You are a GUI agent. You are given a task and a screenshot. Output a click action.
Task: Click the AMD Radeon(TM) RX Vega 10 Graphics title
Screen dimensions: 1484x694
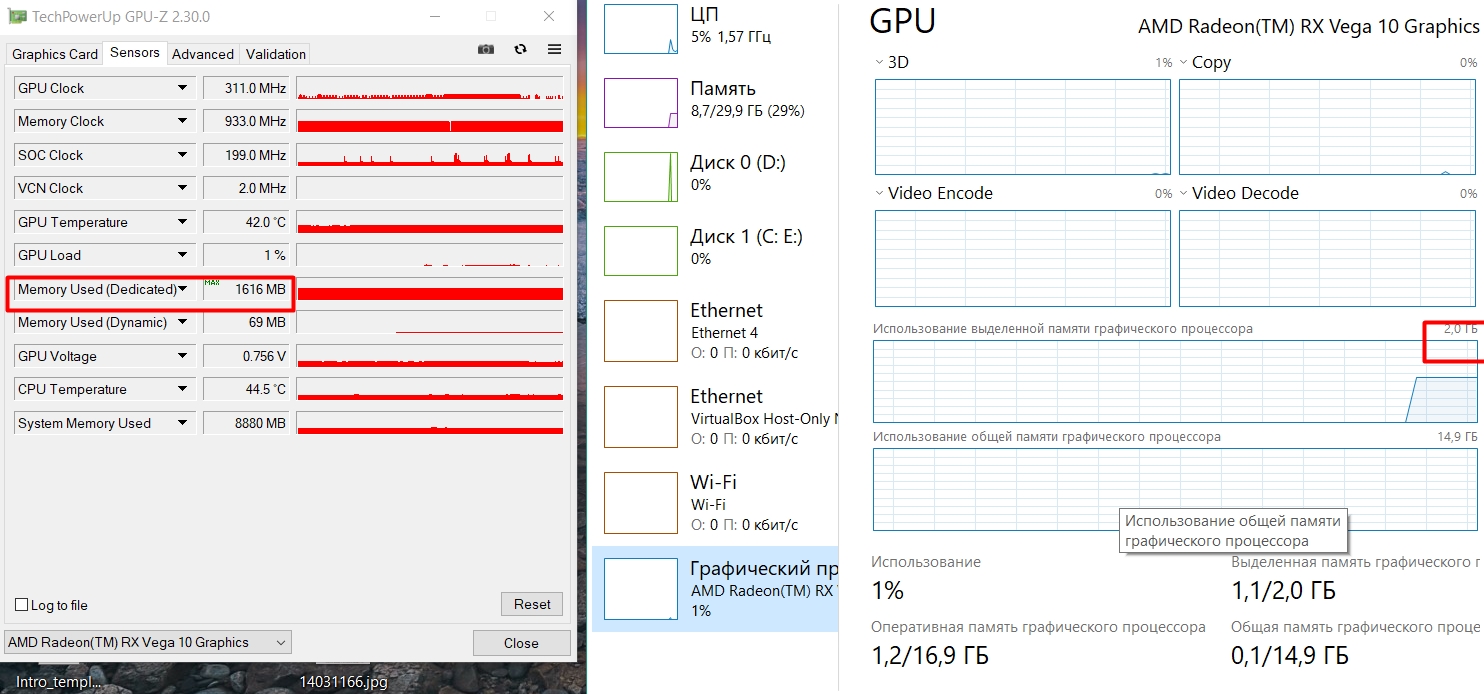(1308, 26)
